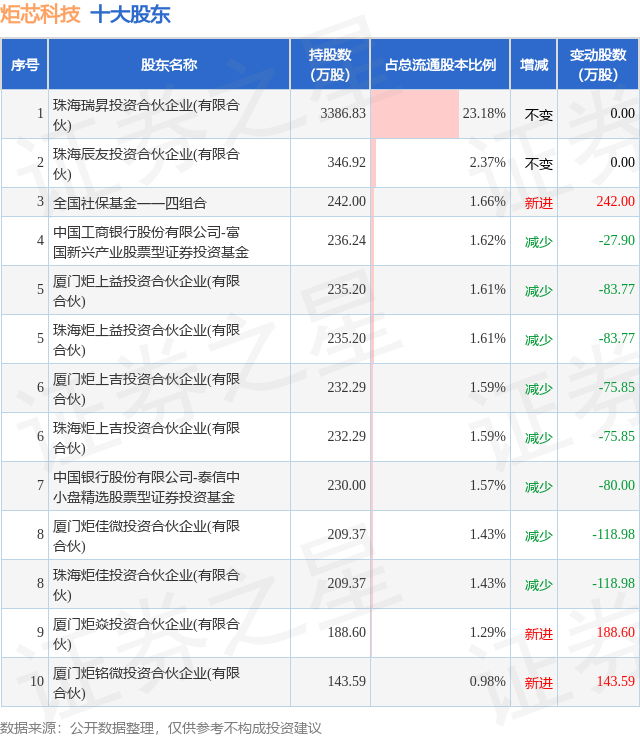Click shareholder 厦门炬焱投资合伙企业(有限合伙)
Viewport: 640px width, 737px height.
(146, 633)
